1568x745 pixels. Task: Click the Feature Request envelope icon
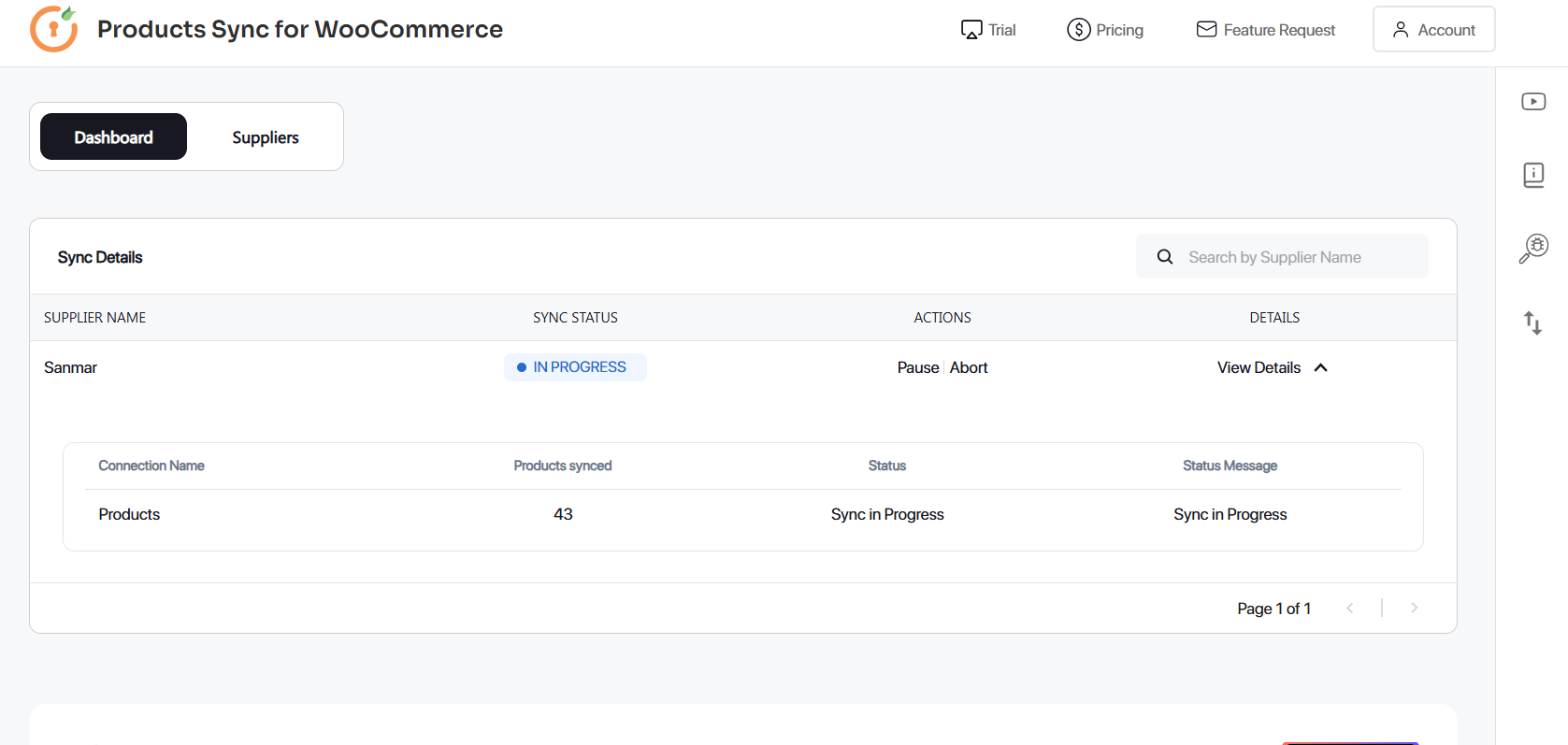[x=1206, y=30]
